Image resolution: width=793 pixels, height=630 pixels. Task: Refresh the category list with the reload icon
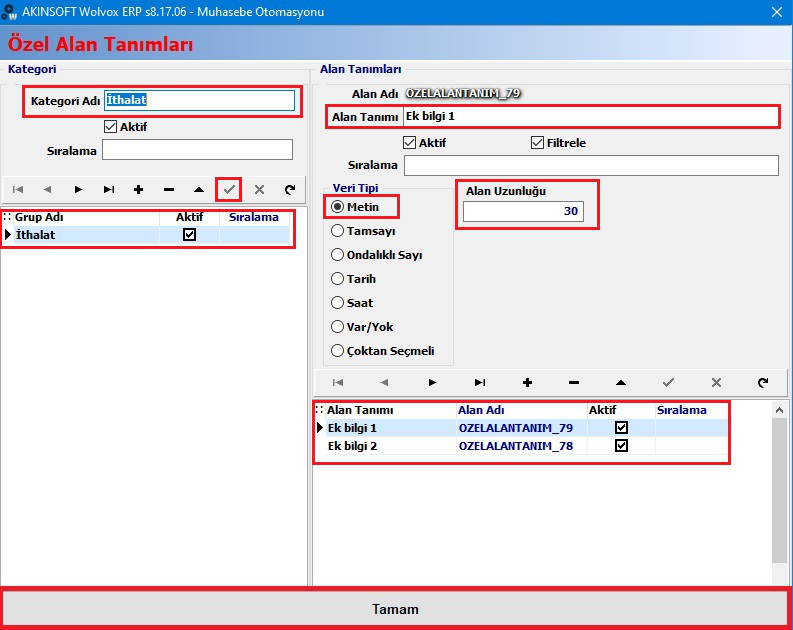290,190
